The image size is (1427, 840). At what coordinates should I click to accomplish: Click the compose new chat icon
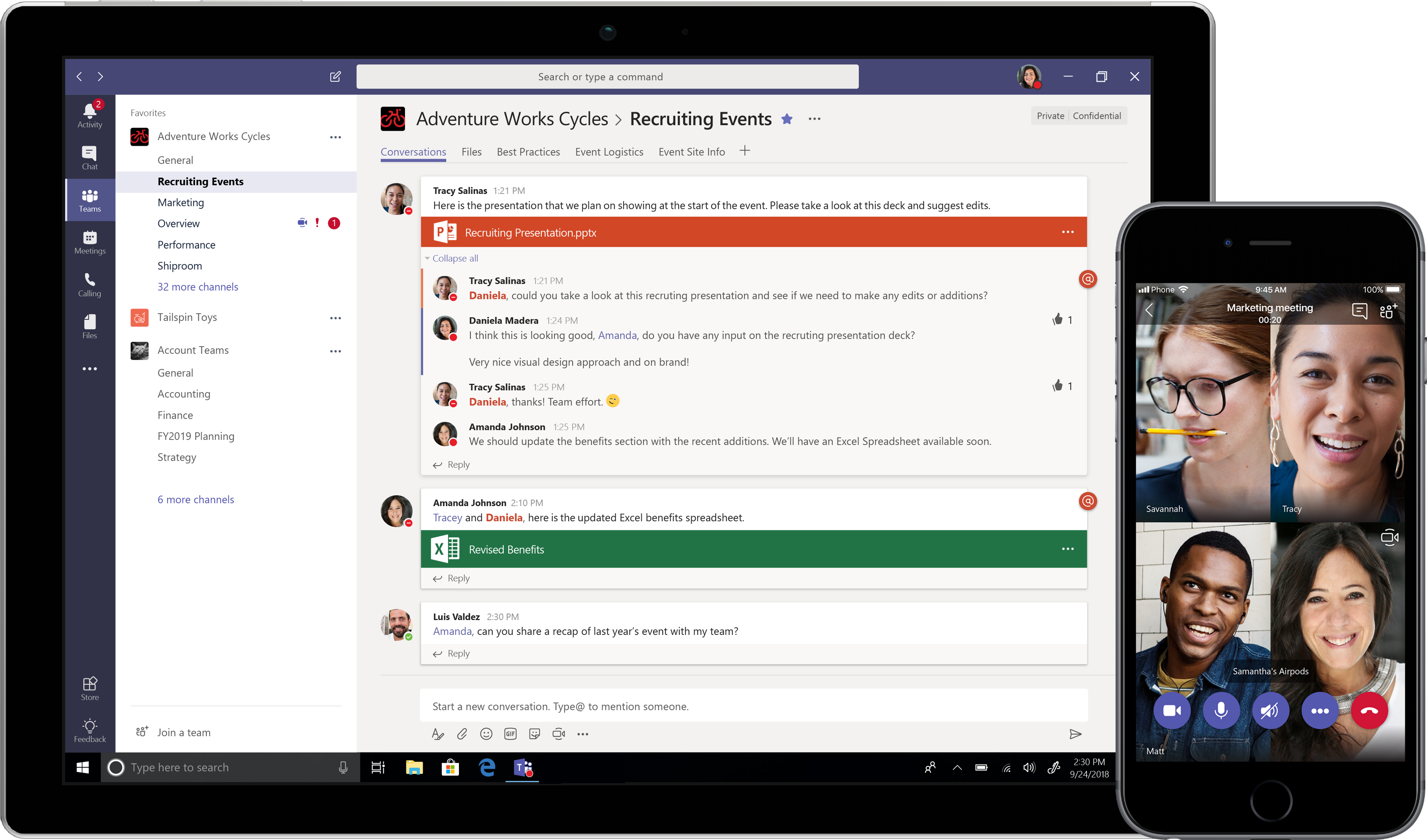click(x=335, y=77)
